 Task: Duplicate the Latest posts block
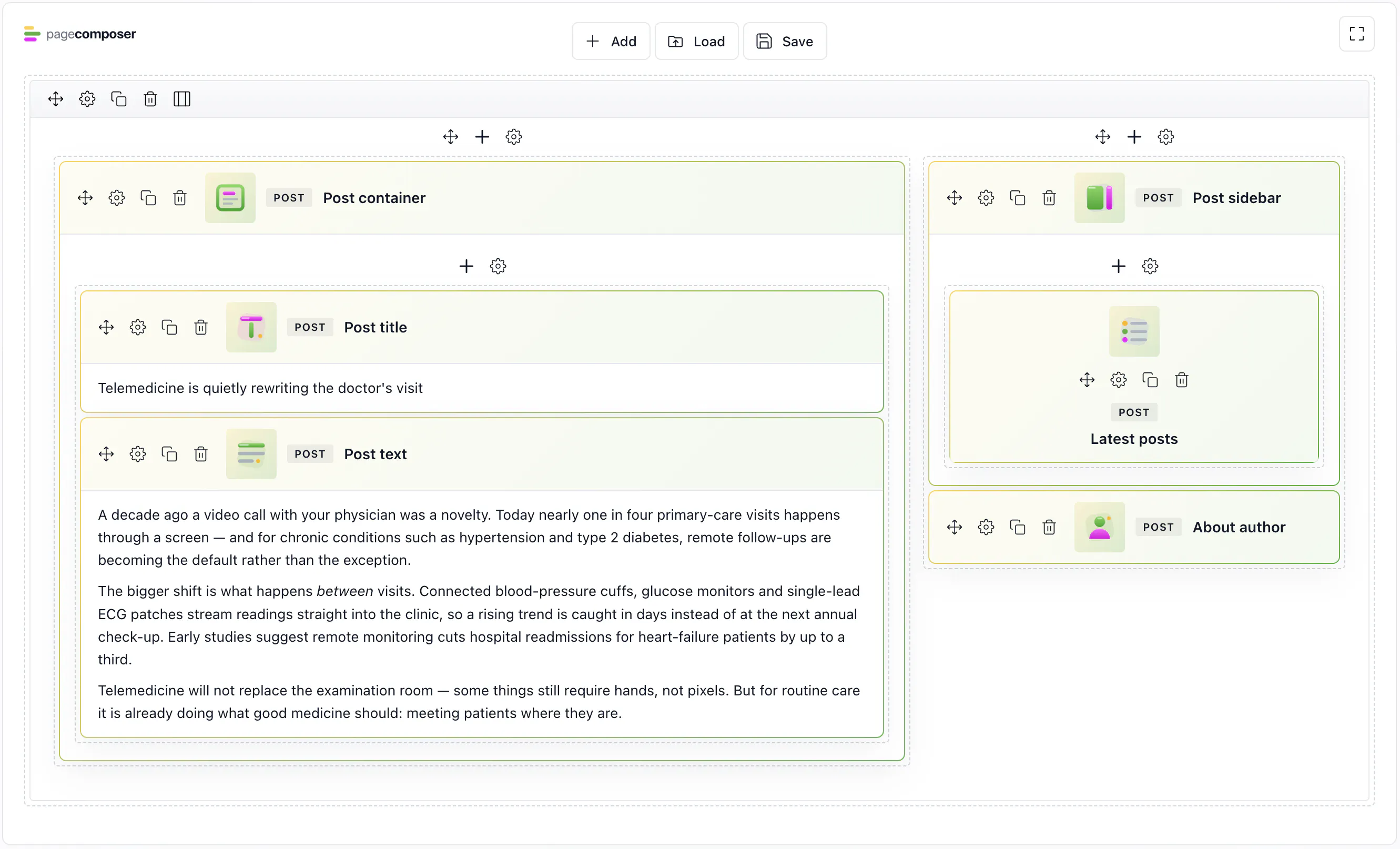(x=1150, y=380)
